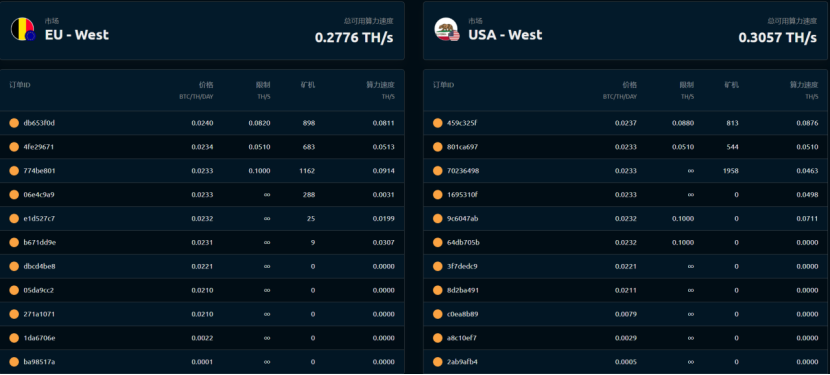Click the EU - West market flag icon
This screenshot has height=375, width=830.
(23, 29)
